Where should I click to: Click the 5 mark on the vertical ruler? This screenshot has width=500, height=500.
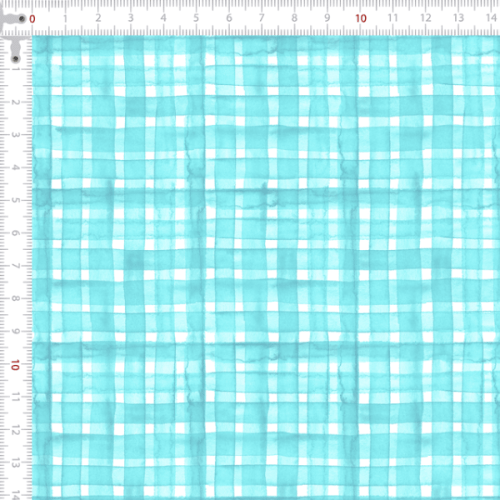click(15, 200)
